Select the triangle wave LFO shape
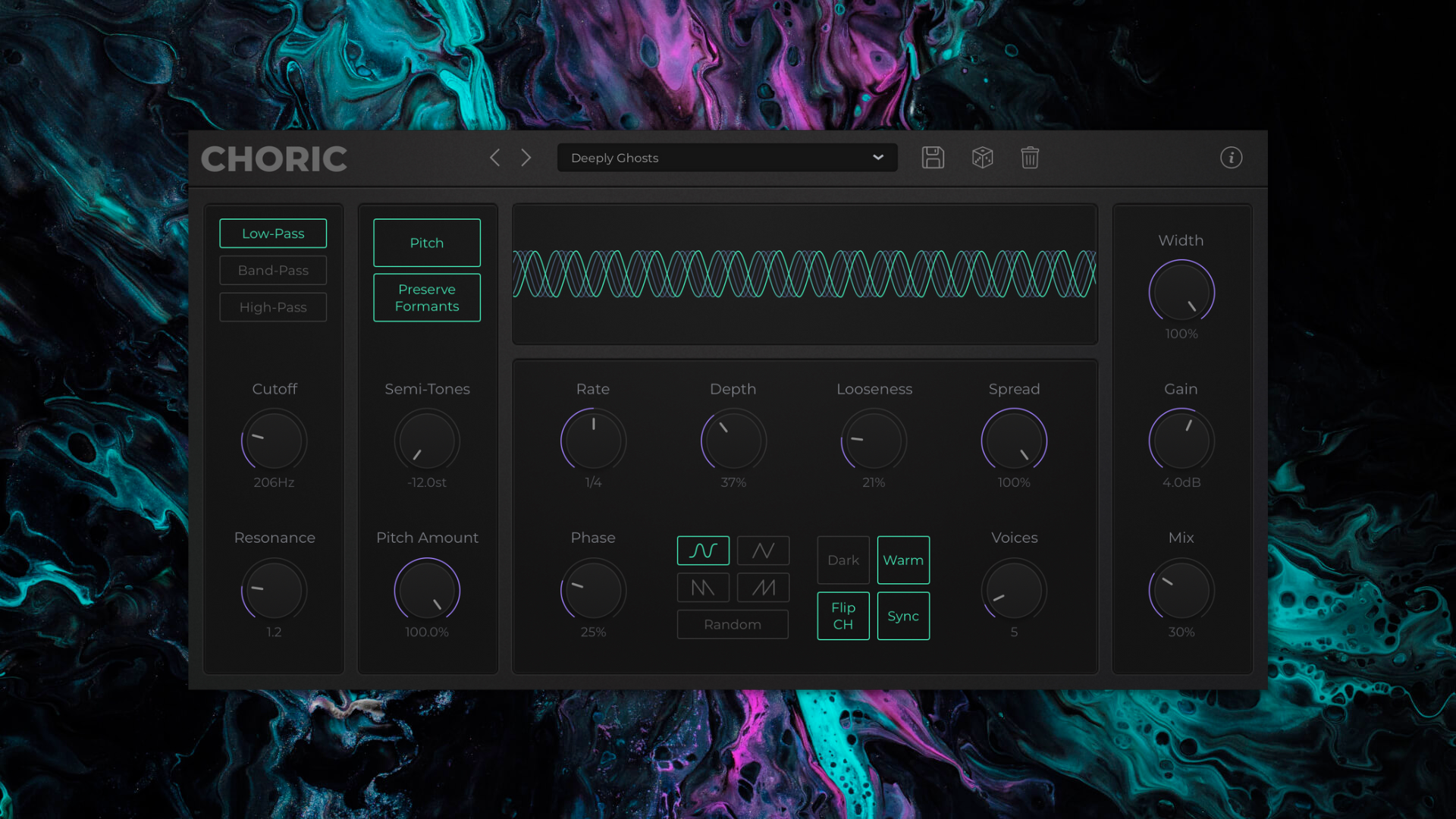 pyautogui.click(x=763, y=551)
